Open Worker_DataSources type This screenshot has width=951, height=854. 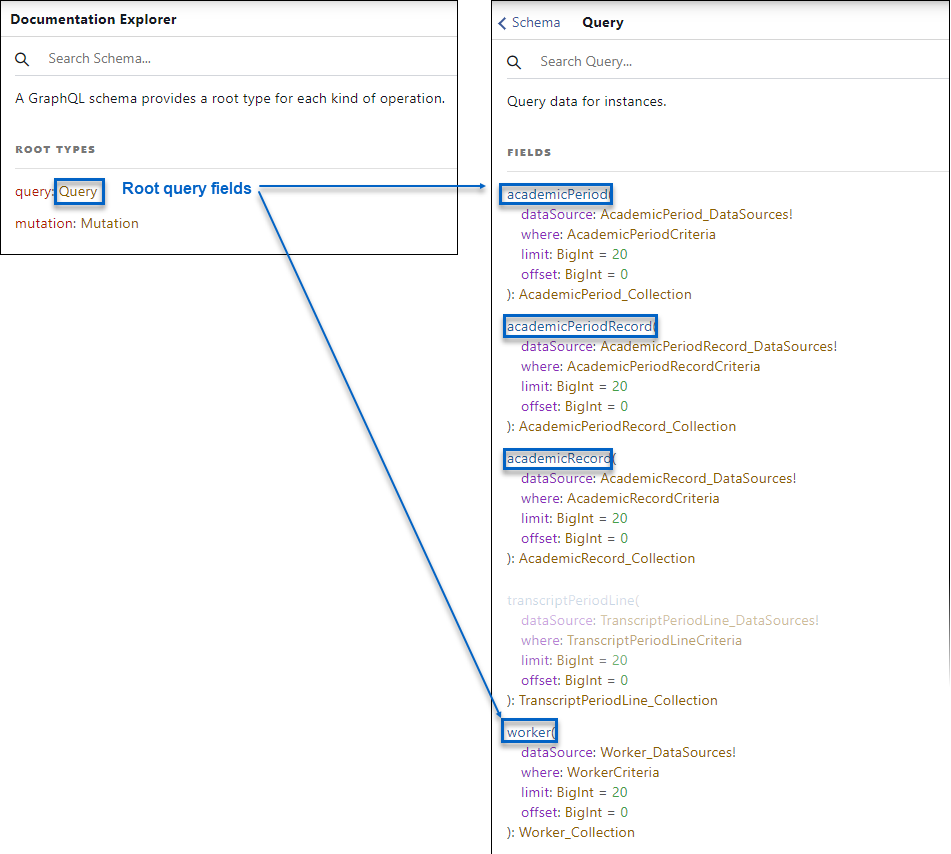[x=668, y=753]
